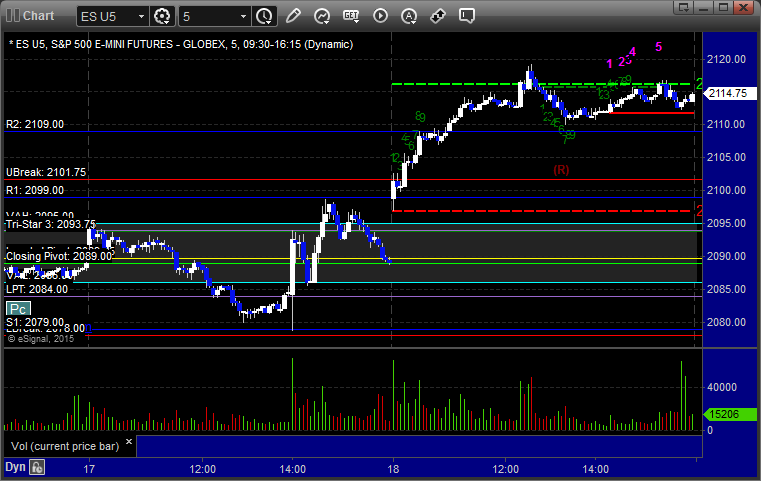Click the volume value label 15206
The width and height of the screenshot is (761, 481).
729,415
